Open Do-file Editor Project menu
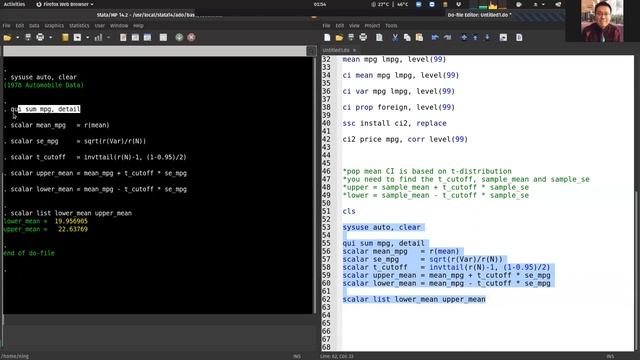Viewport: 640px width, 360px height. coord(372,26)
